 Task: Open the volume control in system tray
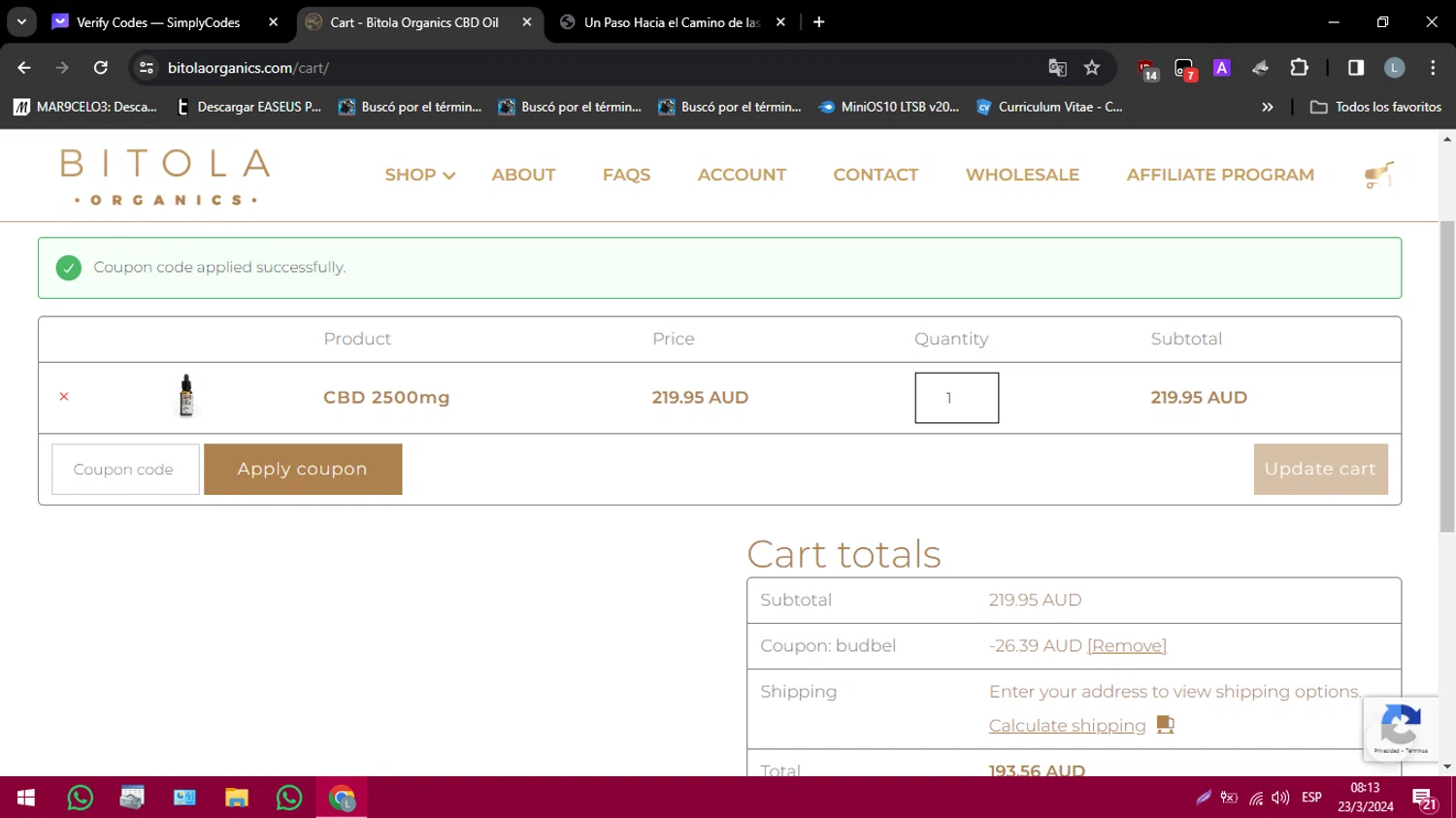[x=1280, y=798]
